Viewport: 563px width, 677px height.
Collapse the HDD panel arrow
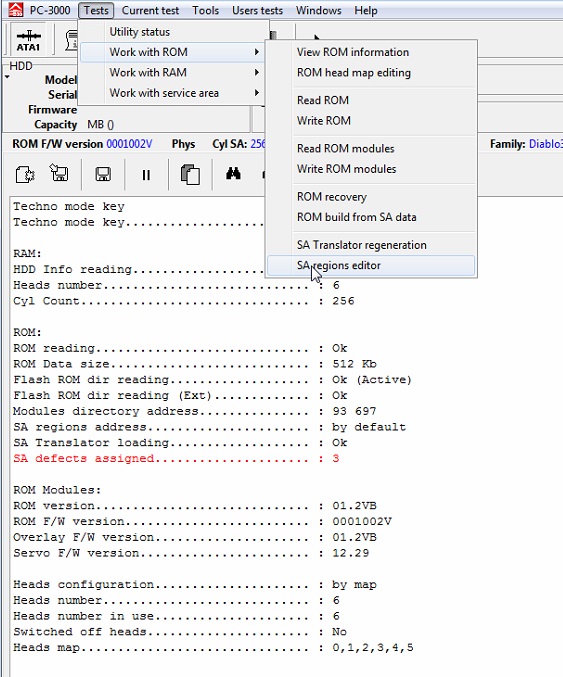(7, 77)
